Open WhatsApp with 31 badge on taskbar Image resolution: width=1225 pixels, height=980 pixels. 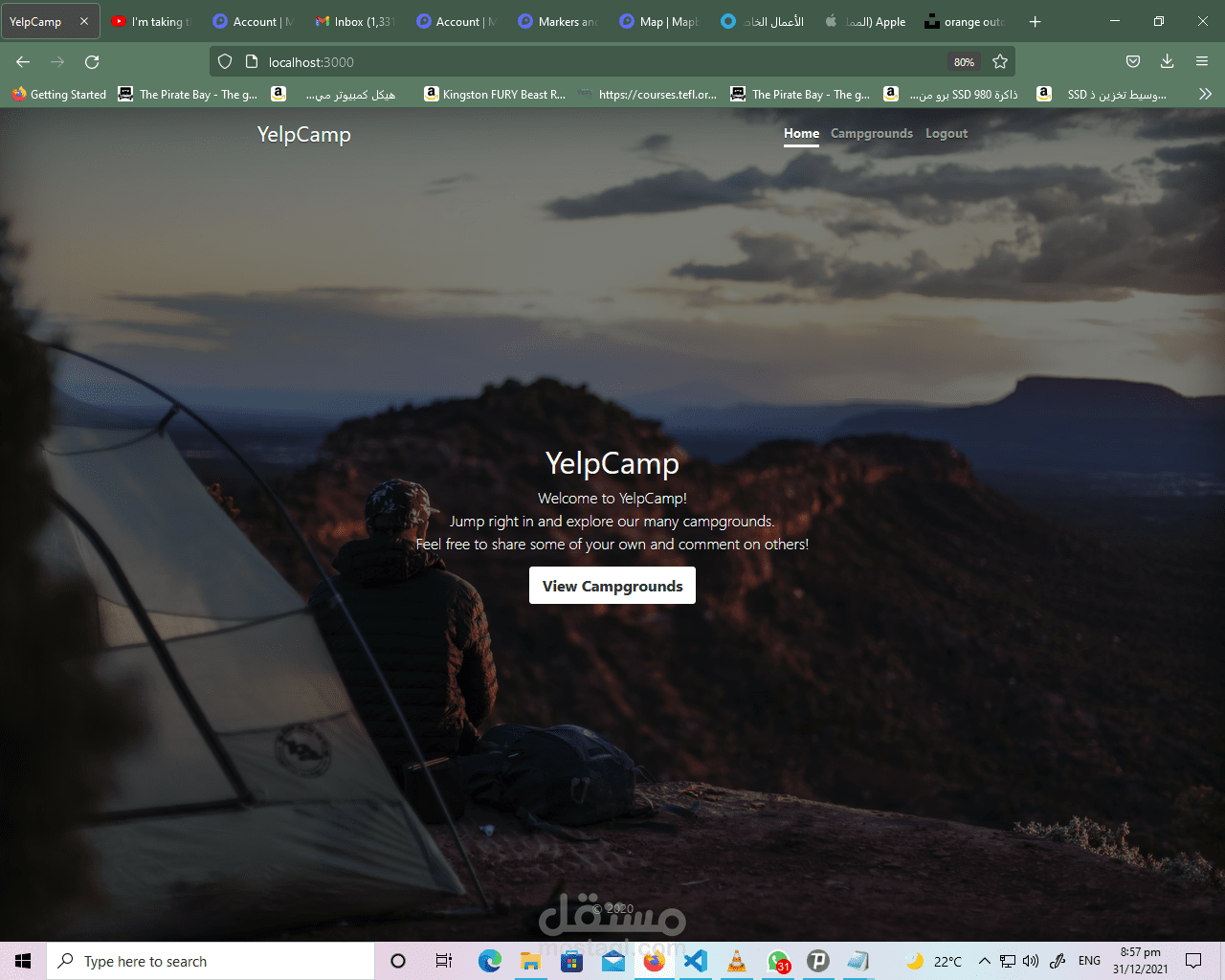[x=778, y=961]
